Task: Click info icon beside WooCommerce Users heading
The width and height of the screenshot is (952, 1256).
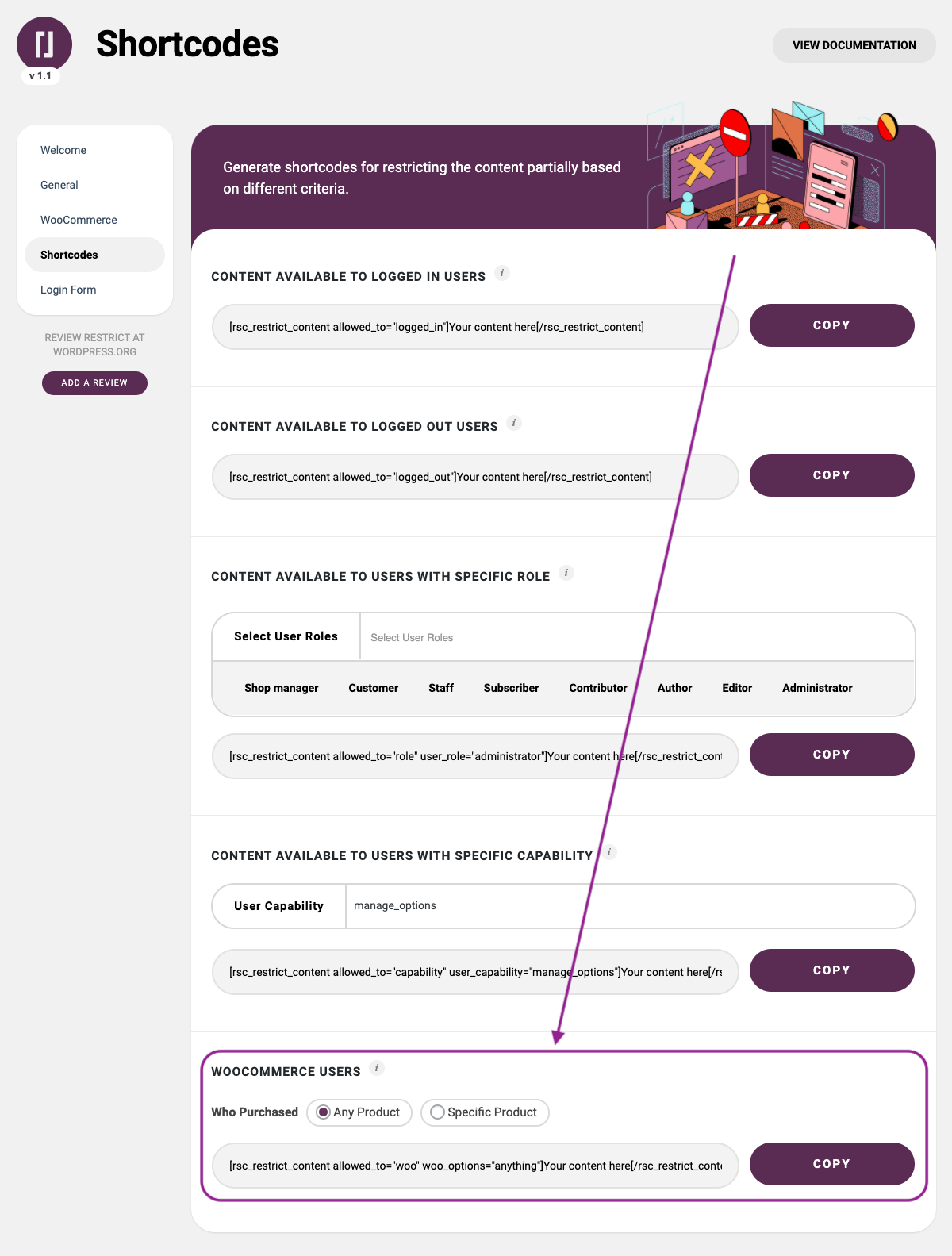Action: click(x=377, y=1068)
